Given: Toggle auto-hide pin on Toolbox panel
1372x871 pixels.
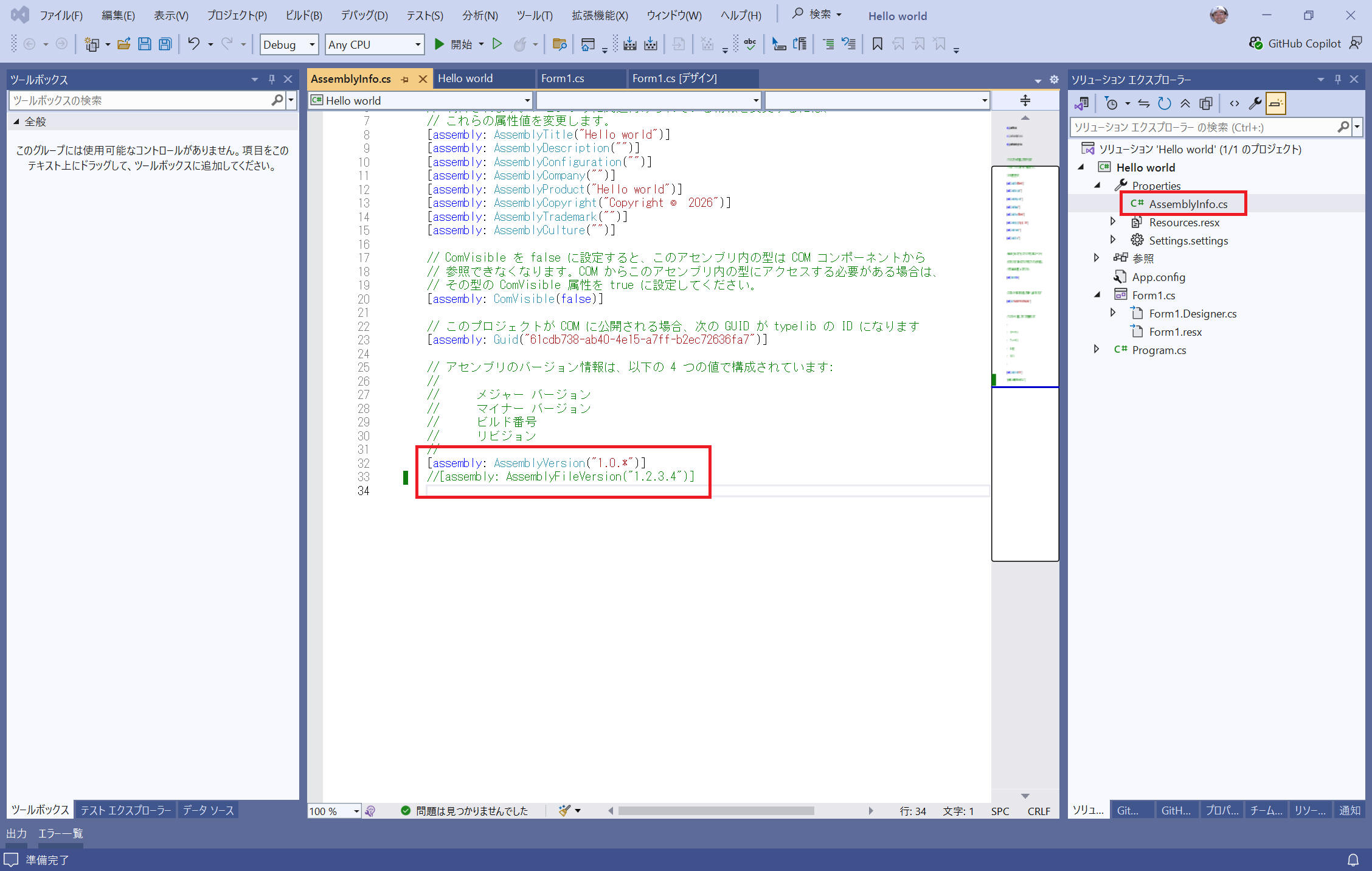Looking at the screenshot, I should [x=271, y=79].
